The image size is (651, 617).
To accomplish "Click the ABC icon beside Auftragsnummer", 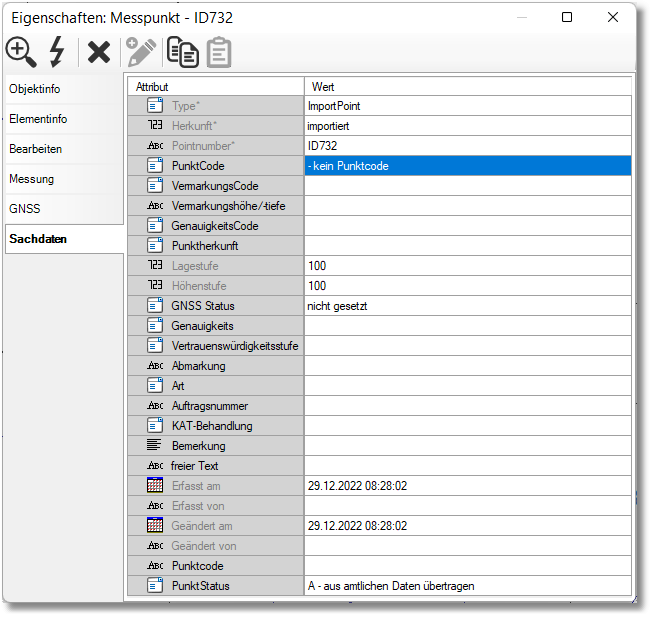I will pos(155,406).
